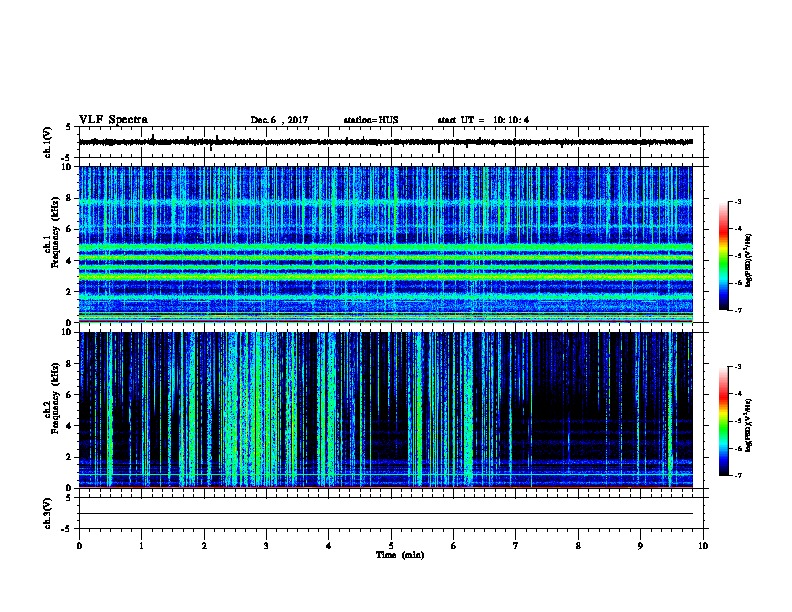
Task: Click the 'start UT = 10:10:4' header text
Action: 483,120
